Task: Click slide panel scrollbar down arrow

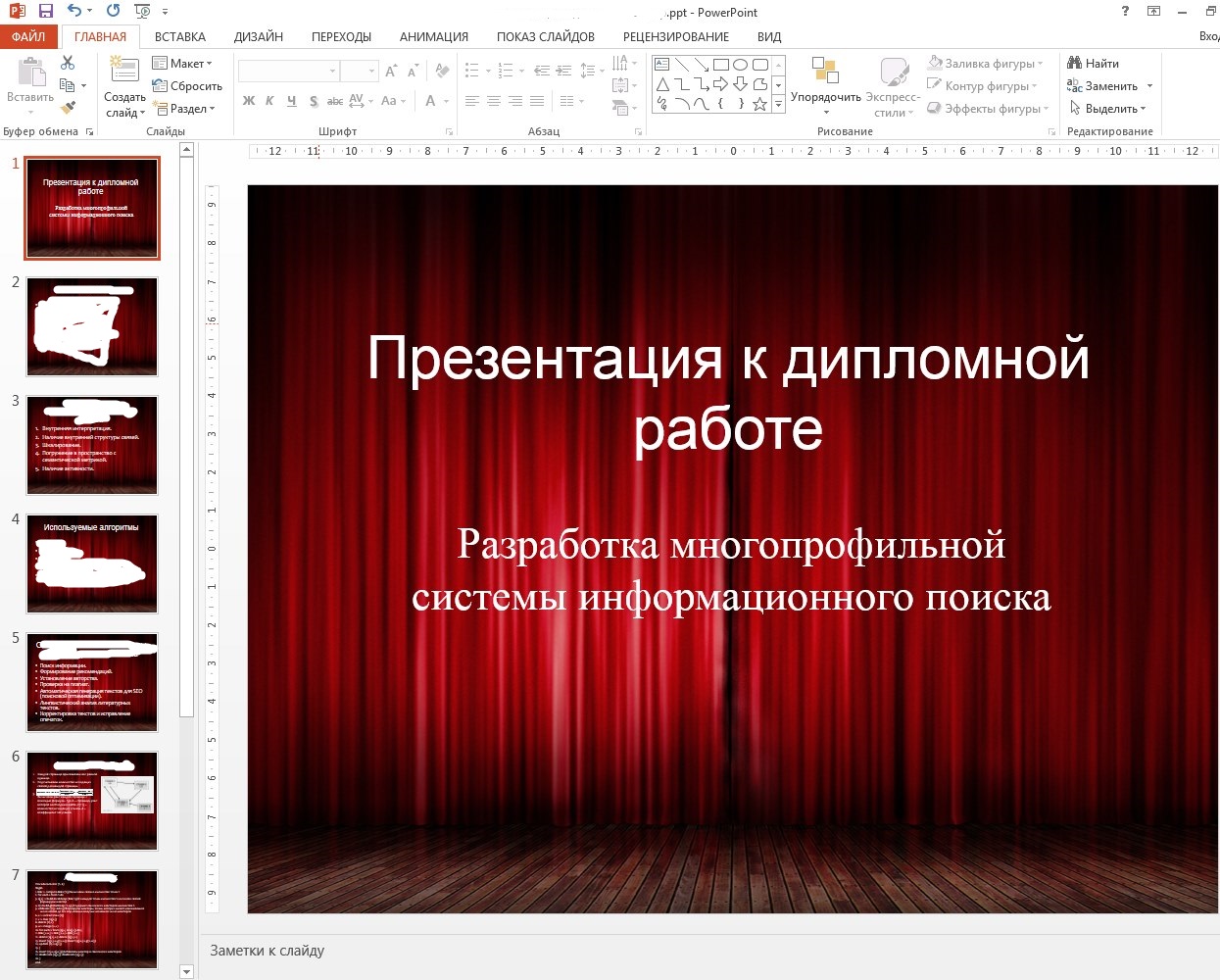Action: point(187,972)
